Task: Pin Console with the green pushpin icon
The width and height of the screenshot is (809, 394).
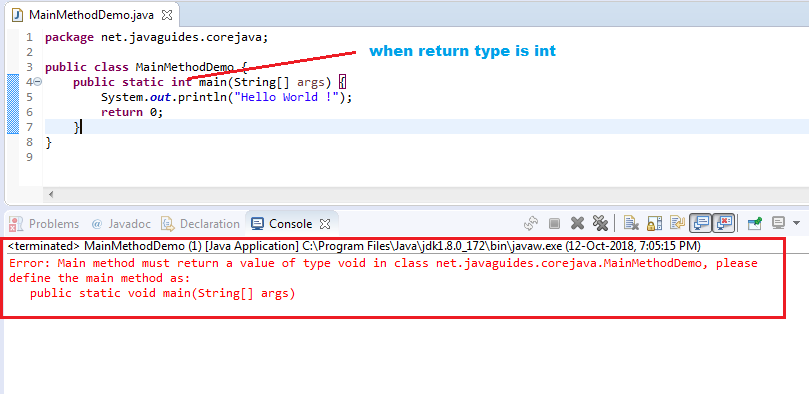Action: point(755,223)
